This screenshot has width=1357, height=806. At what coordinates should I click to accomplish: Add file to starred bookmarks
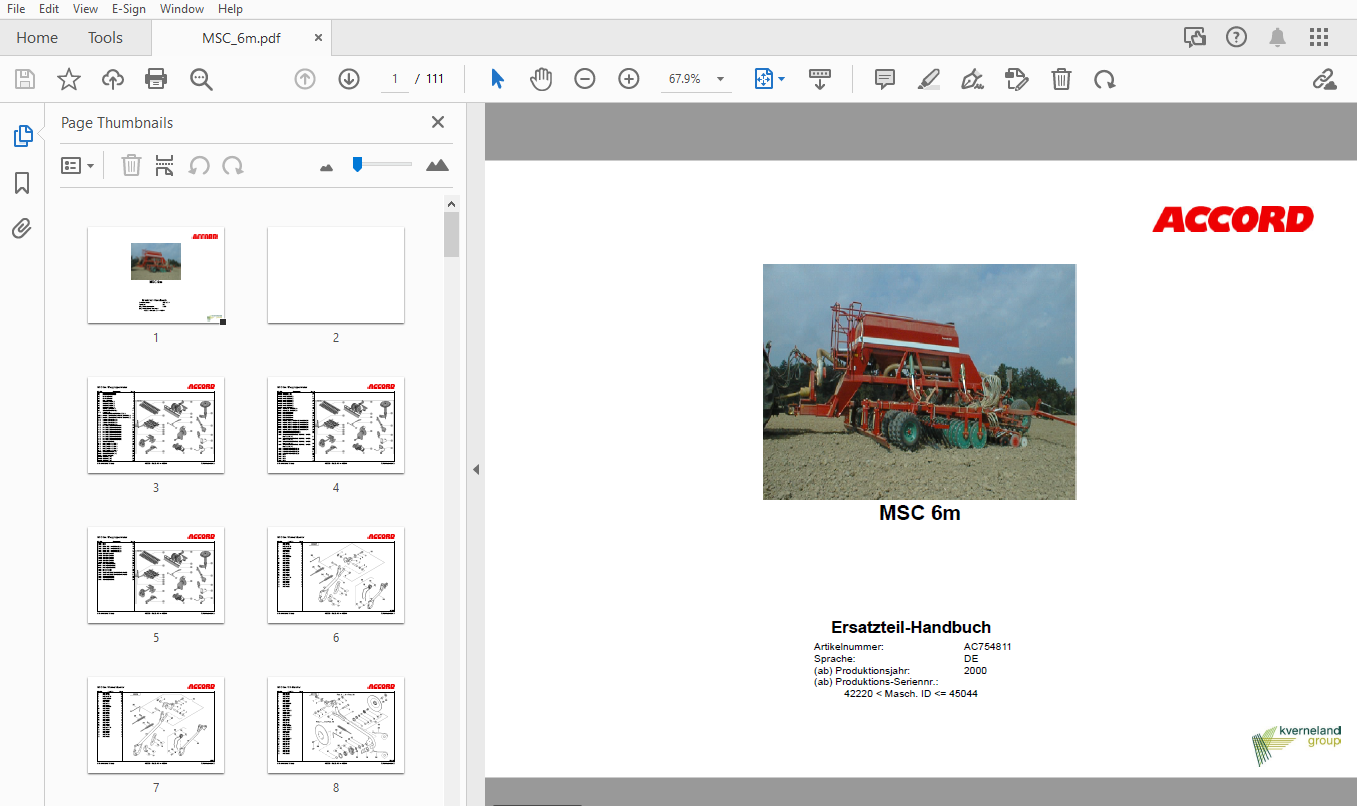click(x=69, y=79)
